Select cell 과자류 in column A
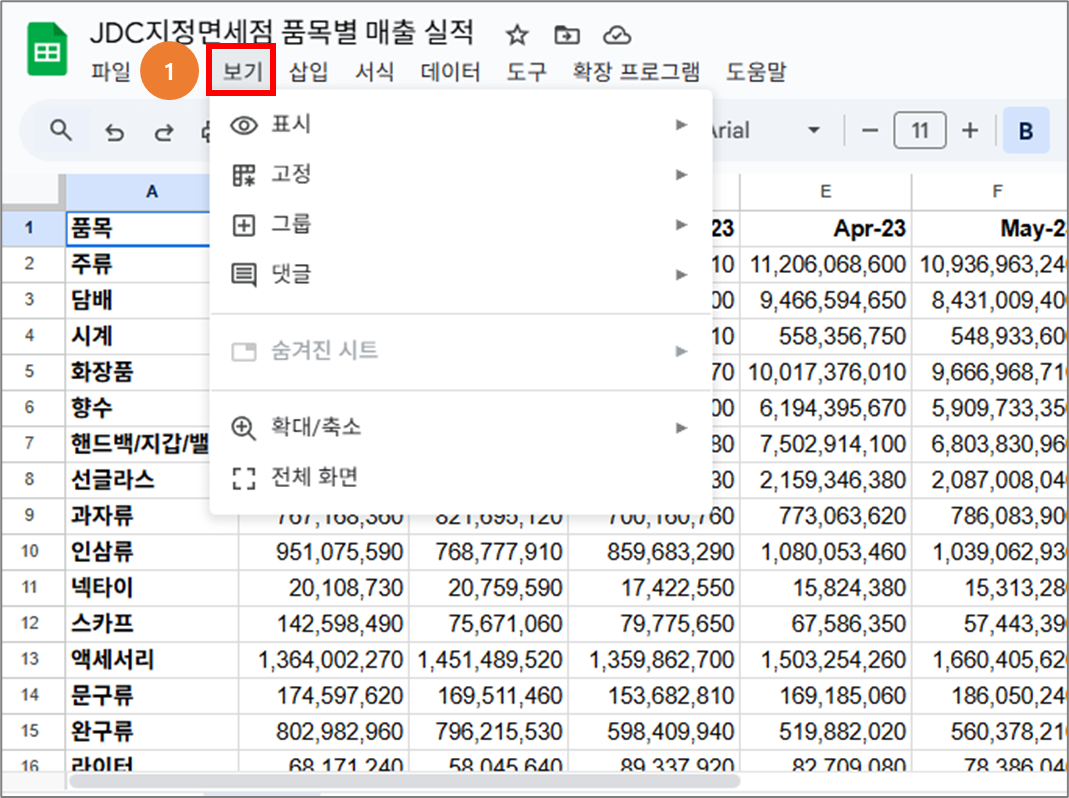This screenshot has height=798, width=1069. tap(138, 516)
